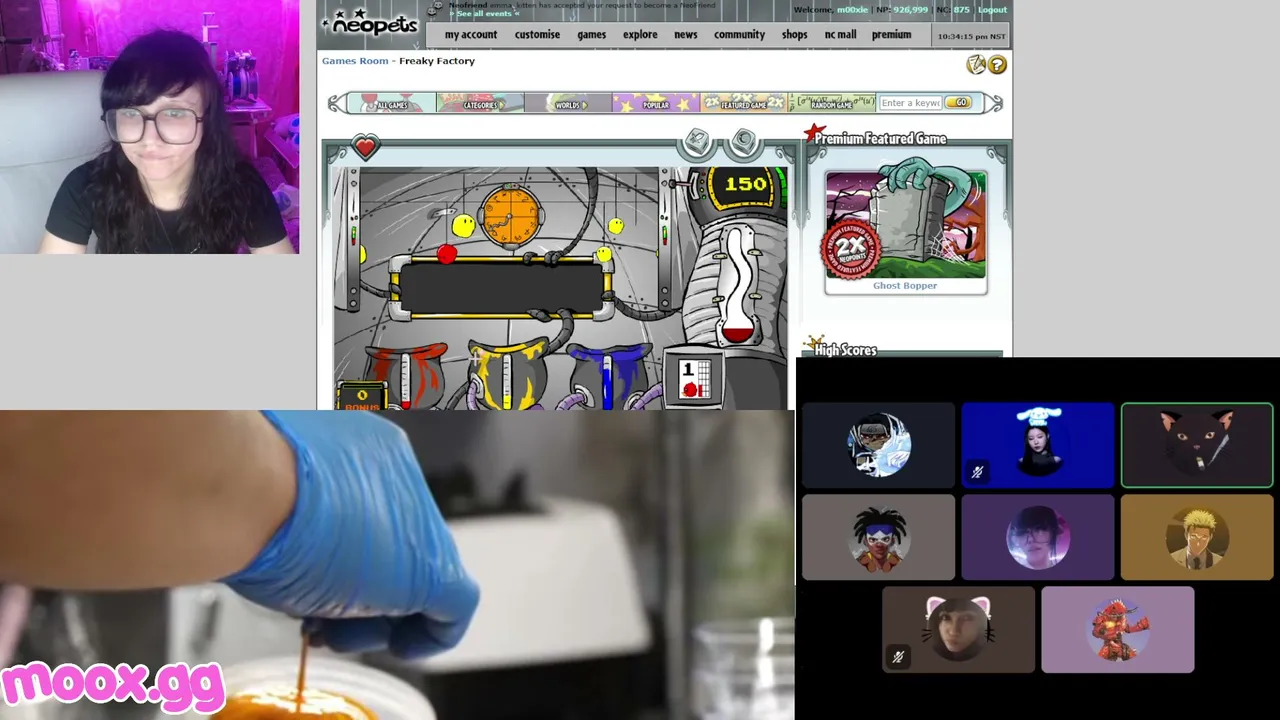Viewport: 1280px width, 720px height.
Task: Select the blond anime man avatar tile
Action: (1197, 538)
